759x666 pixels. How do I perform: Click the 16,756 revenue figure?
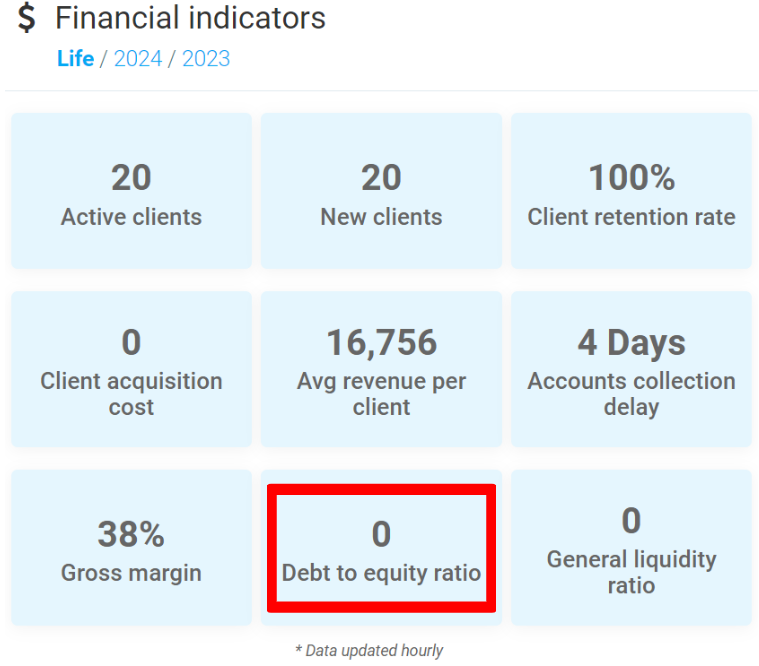point(381,343)
